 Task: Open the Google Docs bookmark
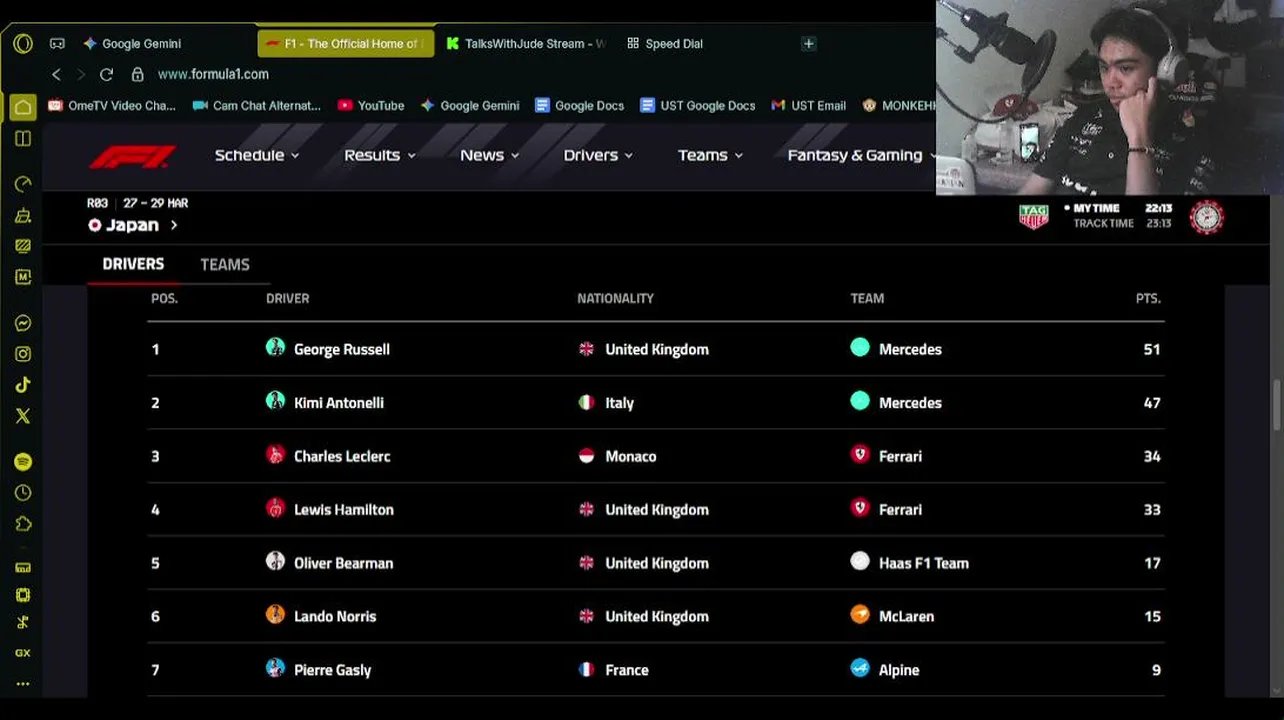pyautogui.click(x=580, y=105)
